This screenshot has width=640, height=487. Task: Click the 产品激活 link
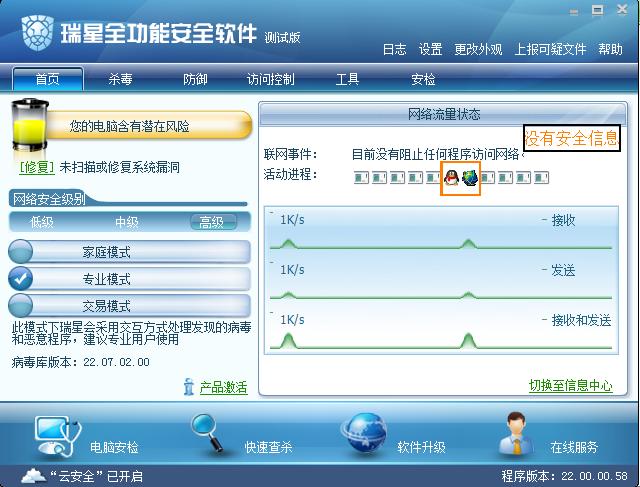click(x=224, y=387)
